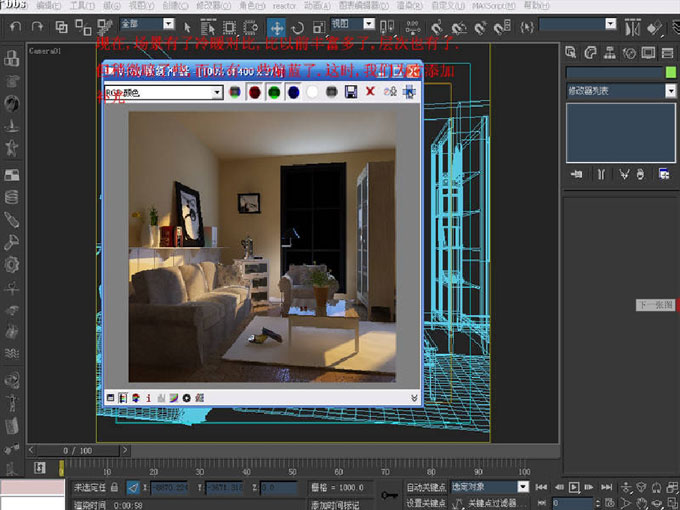
Task: Open the RGB 颜色 channel dropdown
Action: pyautogui.click(x=216, y=92)
